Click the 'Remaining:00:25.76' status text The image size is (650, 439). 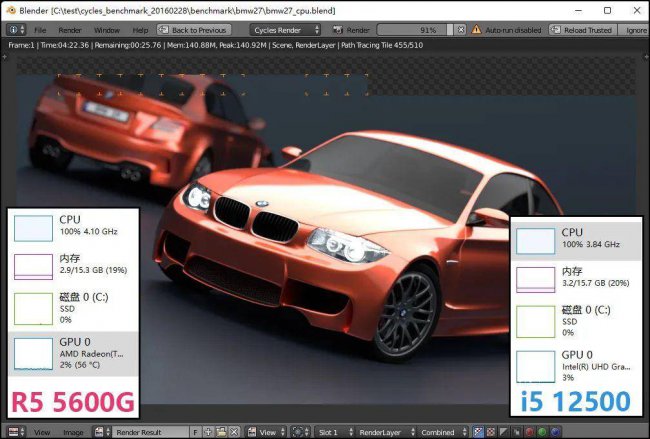[x=128, y=45]
